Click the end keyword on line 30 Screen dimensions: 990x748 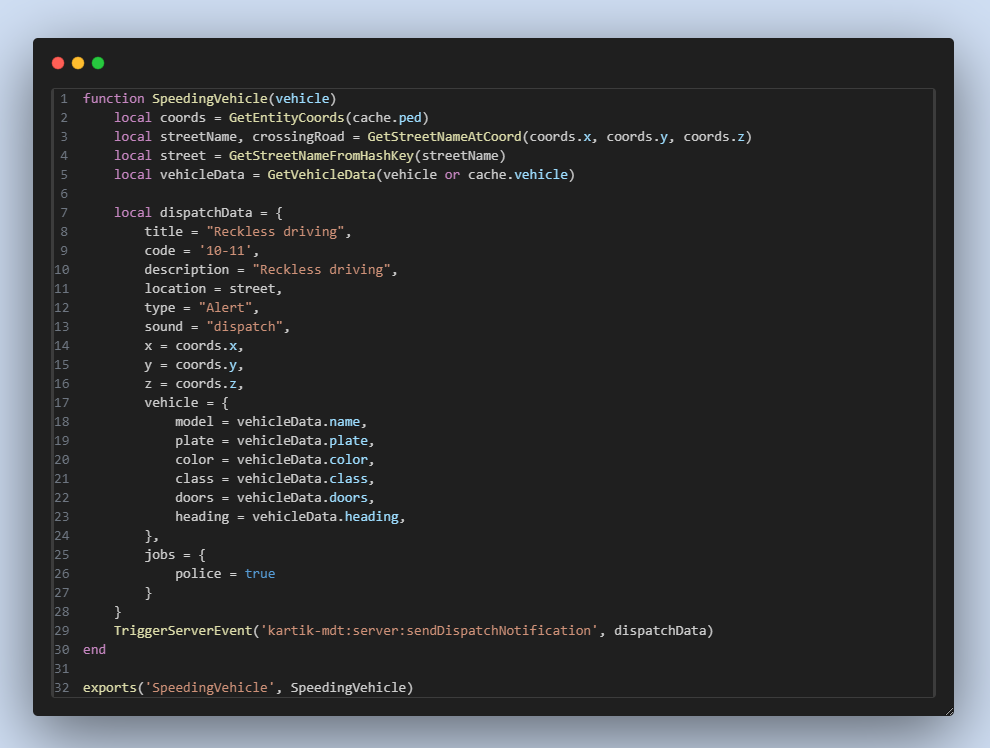click(x=94, y=649)
